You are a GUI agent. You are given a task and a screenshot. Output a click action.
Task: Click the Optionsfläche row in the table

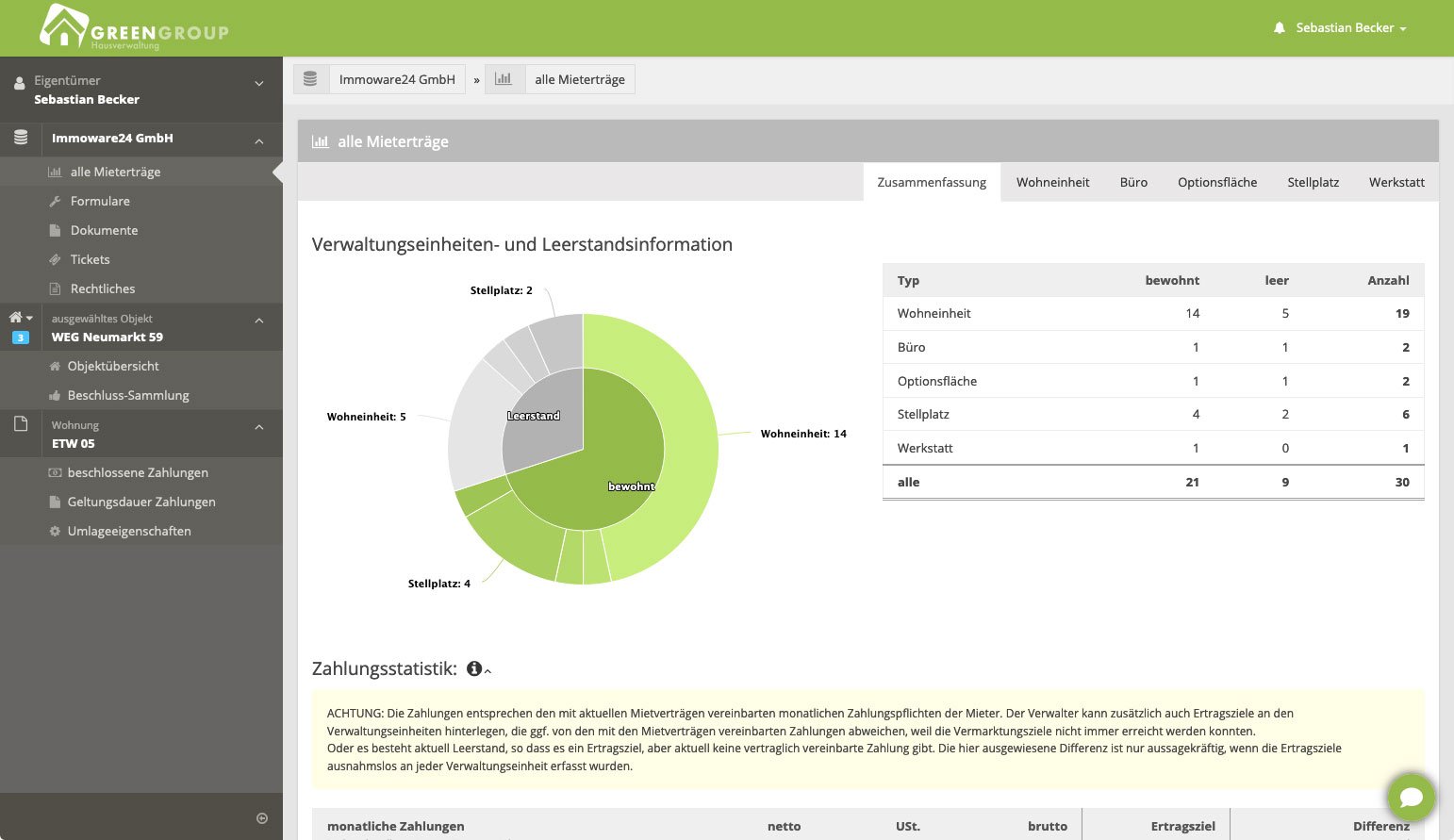(x=1153, y=381)
